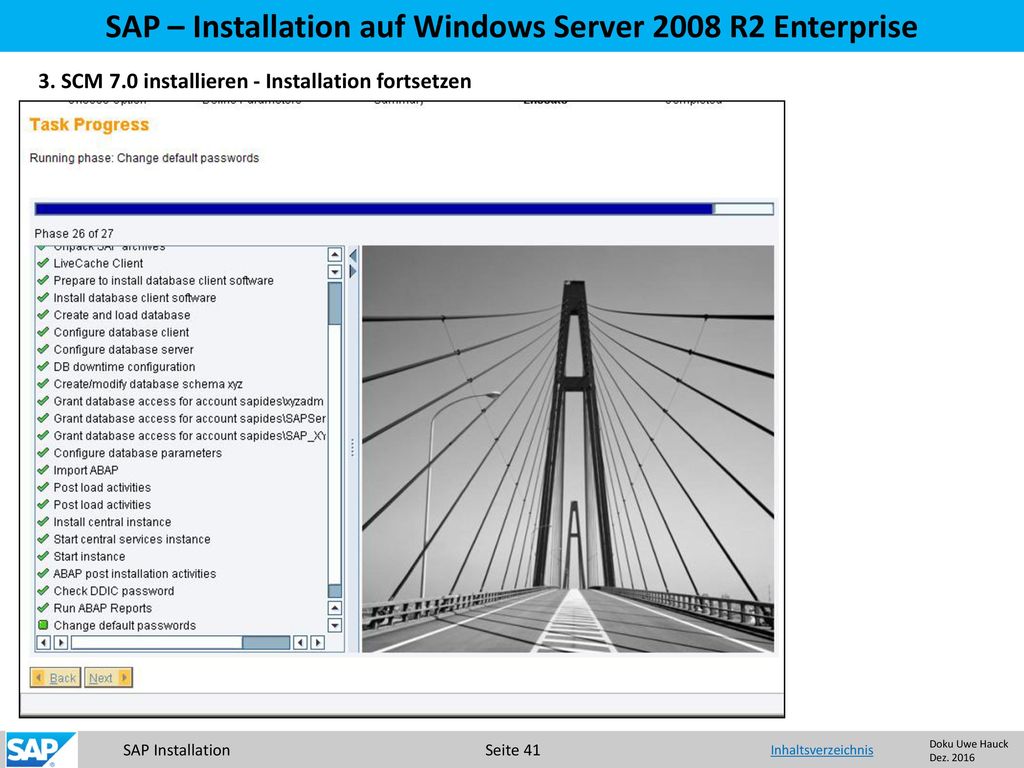This screenshot has width=1024, height=768.
Task: Click checkmark icon beside Run ABAP Reports
Action: (43, 607)
